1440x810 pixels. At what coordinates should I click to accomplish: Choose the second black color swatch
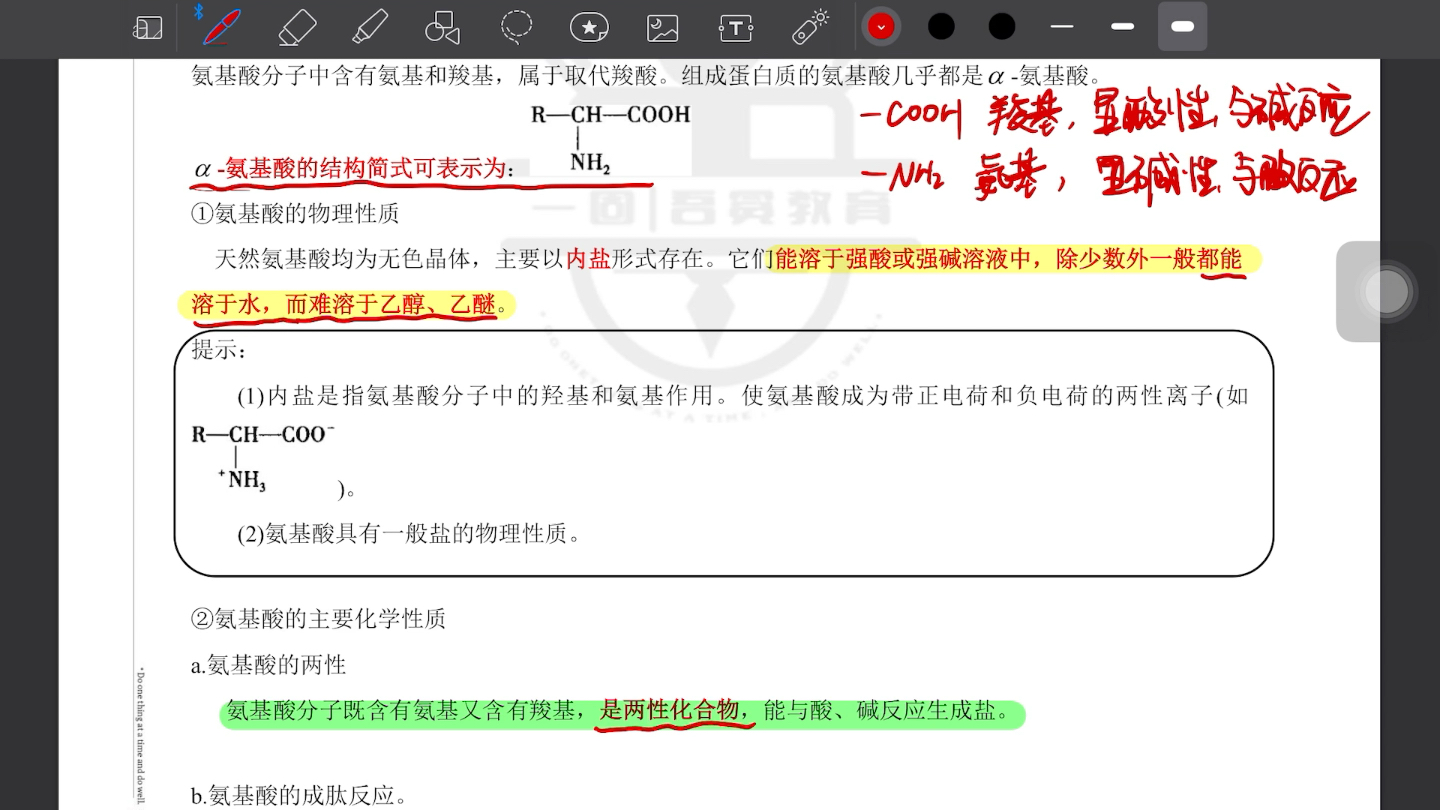(x=1002, y=27)
